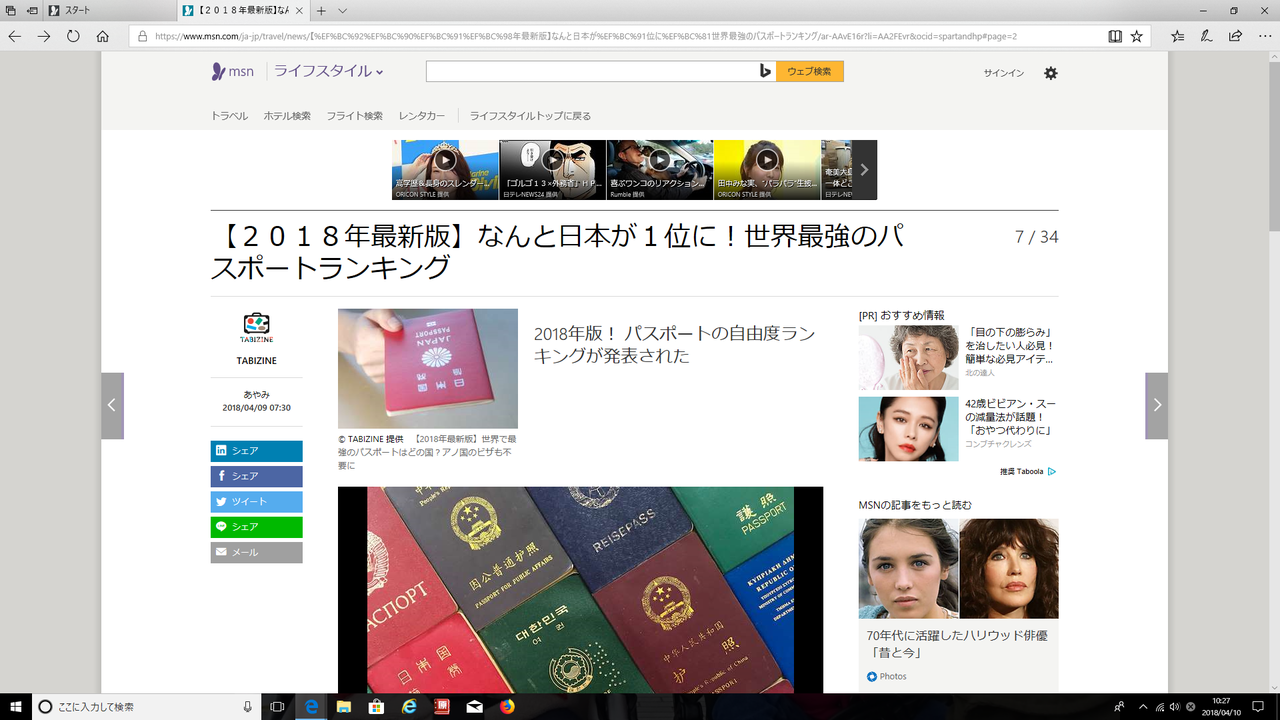Add web notes with pen icon

1207,36
